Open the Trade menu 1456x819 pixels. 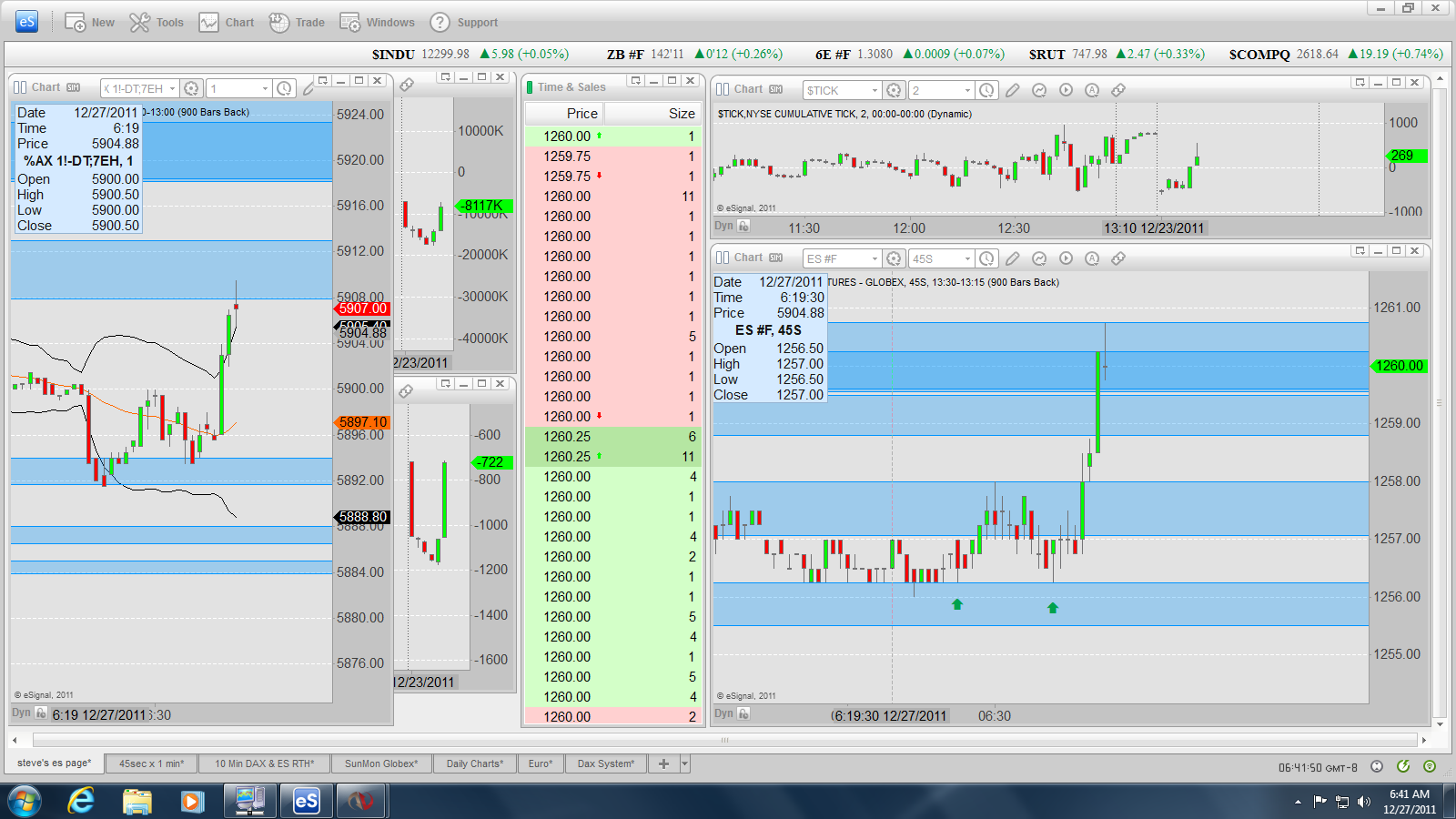pyautogui.click(x=297, y=23)
